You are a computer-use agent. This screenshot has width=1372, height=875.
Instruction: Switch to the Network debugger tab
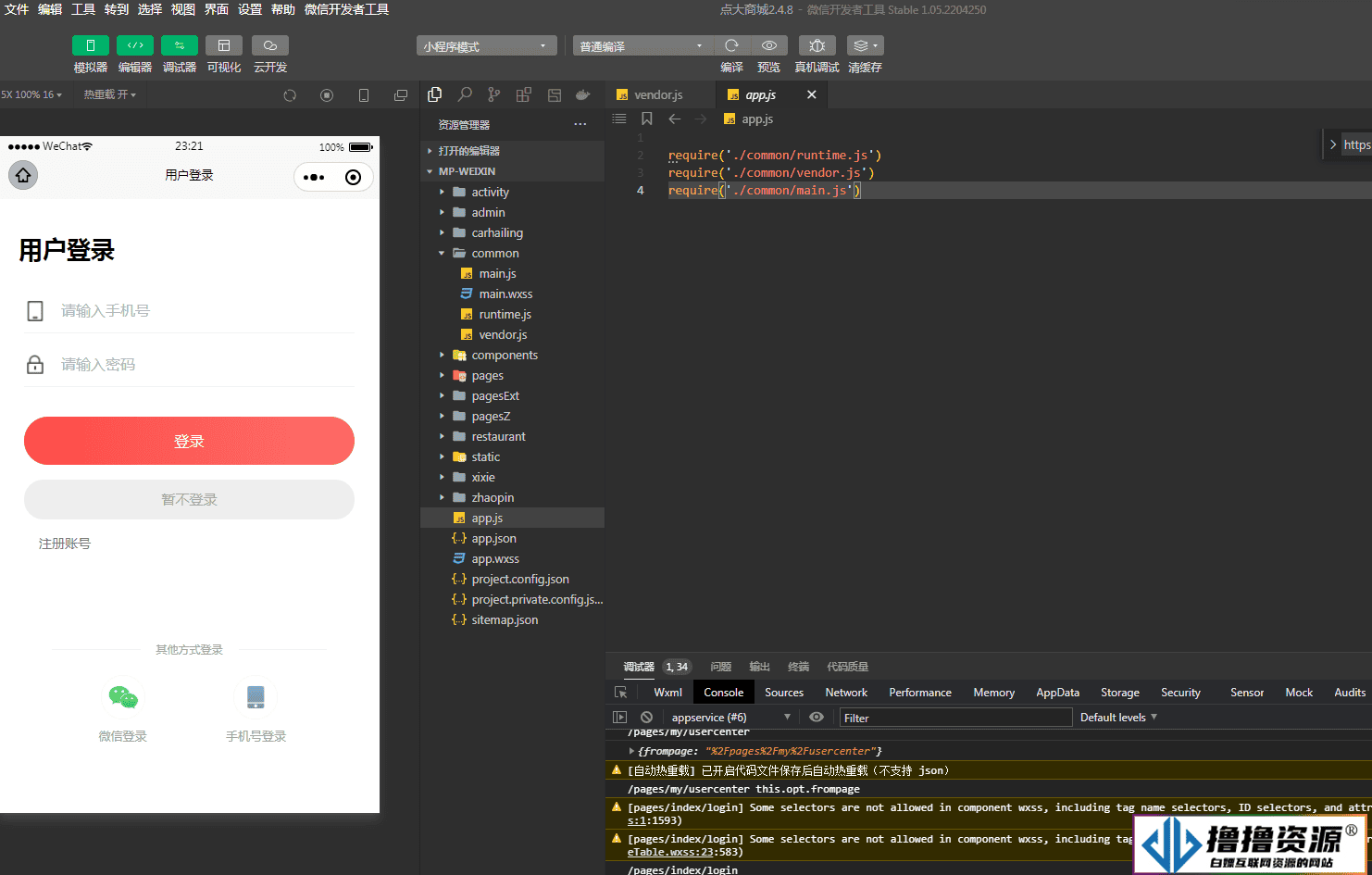click(x=846, y=692)
